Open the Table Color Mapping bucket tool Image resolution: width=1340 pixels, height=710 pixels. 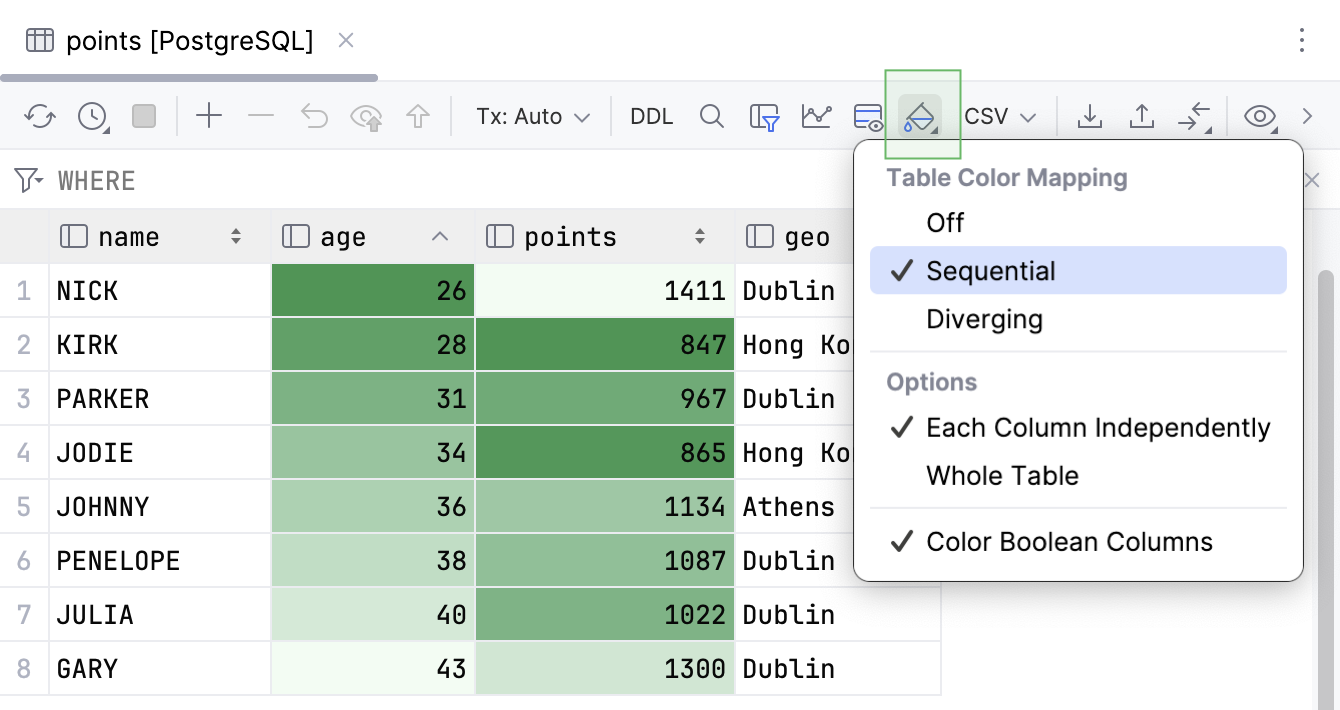[x=921, y=115]
